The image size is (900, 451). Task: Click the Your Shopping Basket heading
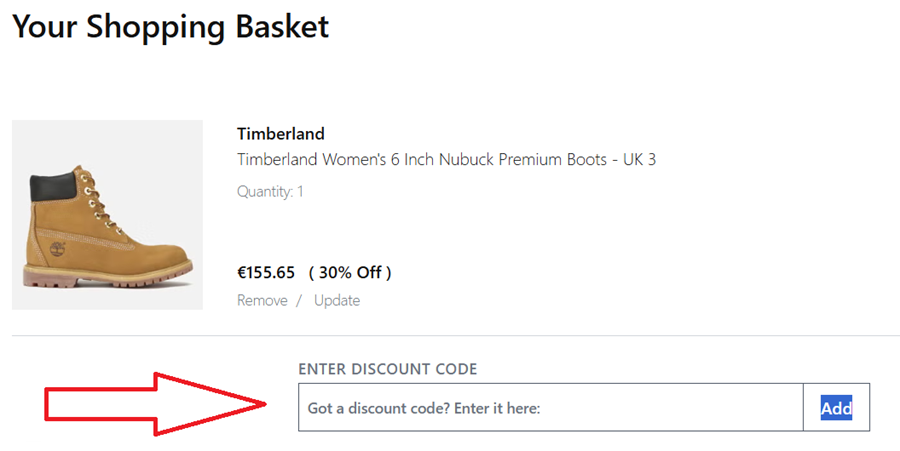point(170,26)
